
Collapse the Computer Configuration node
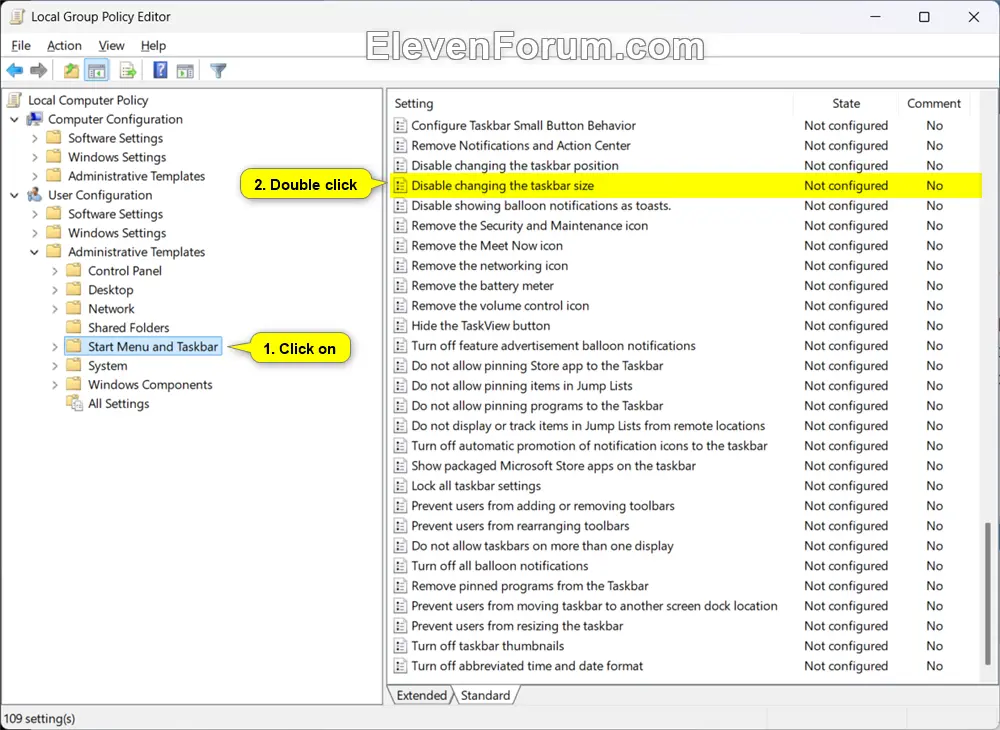(14, 119)
